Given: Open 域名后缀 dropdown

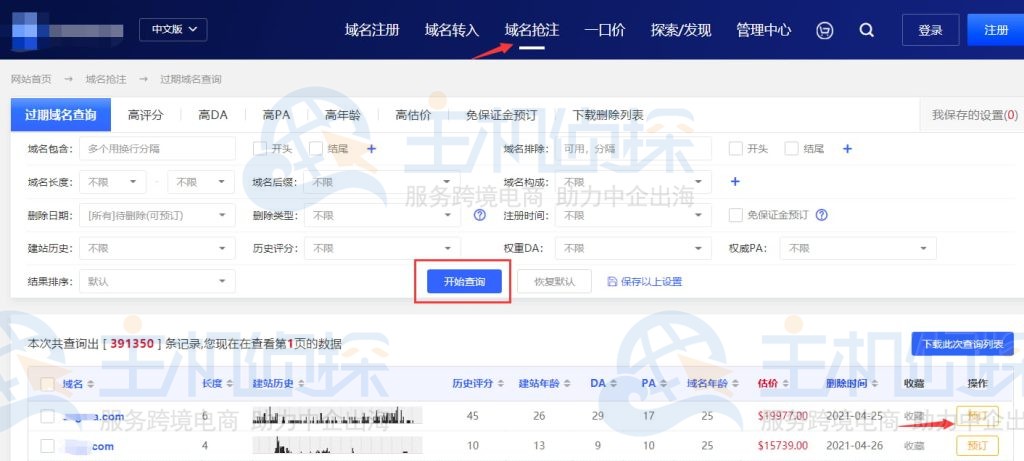Looking at the screenshot, I should (x=382, y=182).
